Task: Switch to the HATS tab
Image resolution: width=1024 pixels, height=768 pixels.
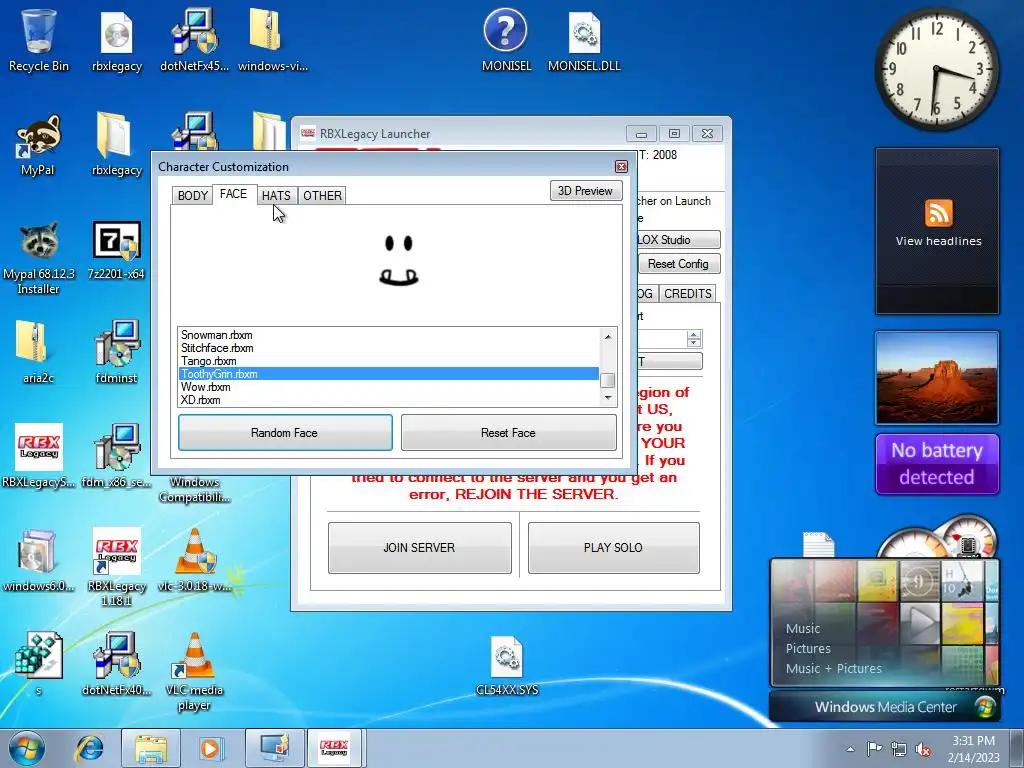Action: [276, 195]
